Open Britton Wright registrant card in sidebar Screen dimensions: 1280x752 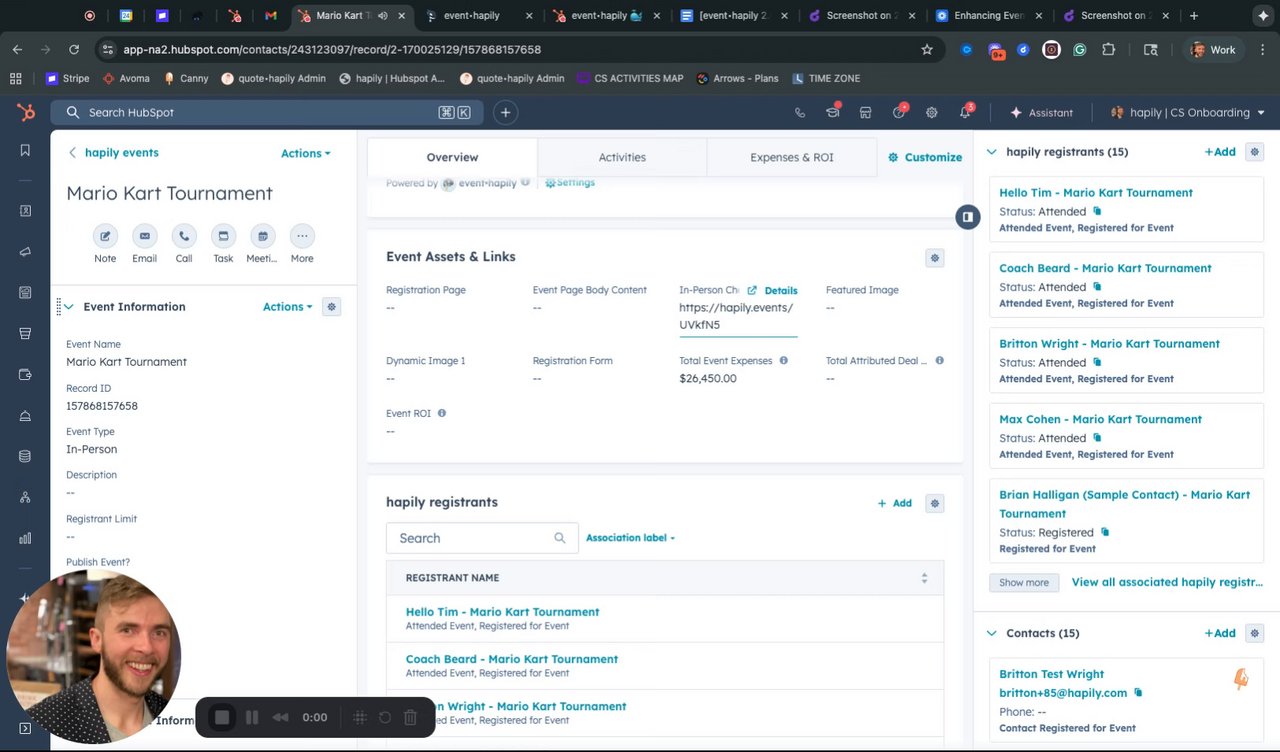pyautogui.click(x=1109, y=344)
